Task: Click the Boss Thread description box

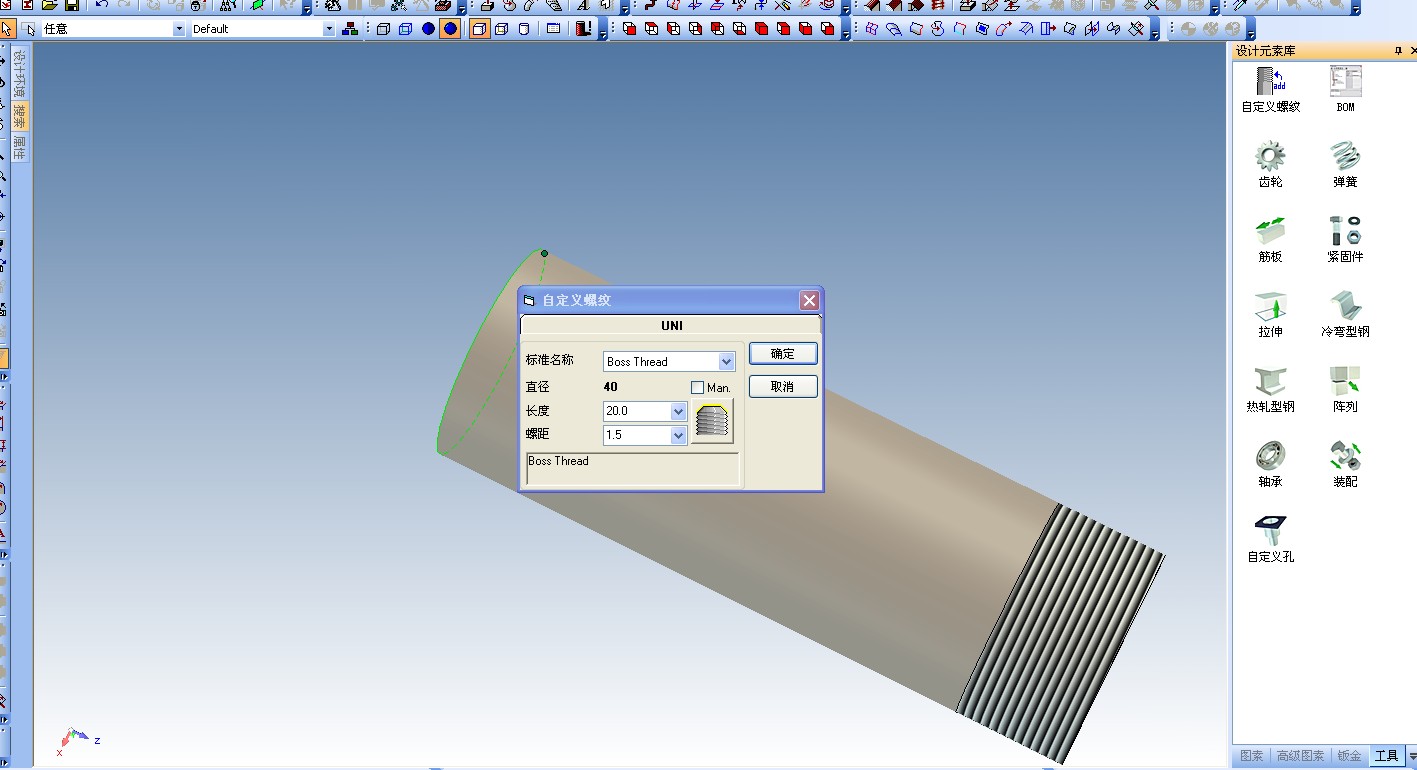Action: point(633,468)
